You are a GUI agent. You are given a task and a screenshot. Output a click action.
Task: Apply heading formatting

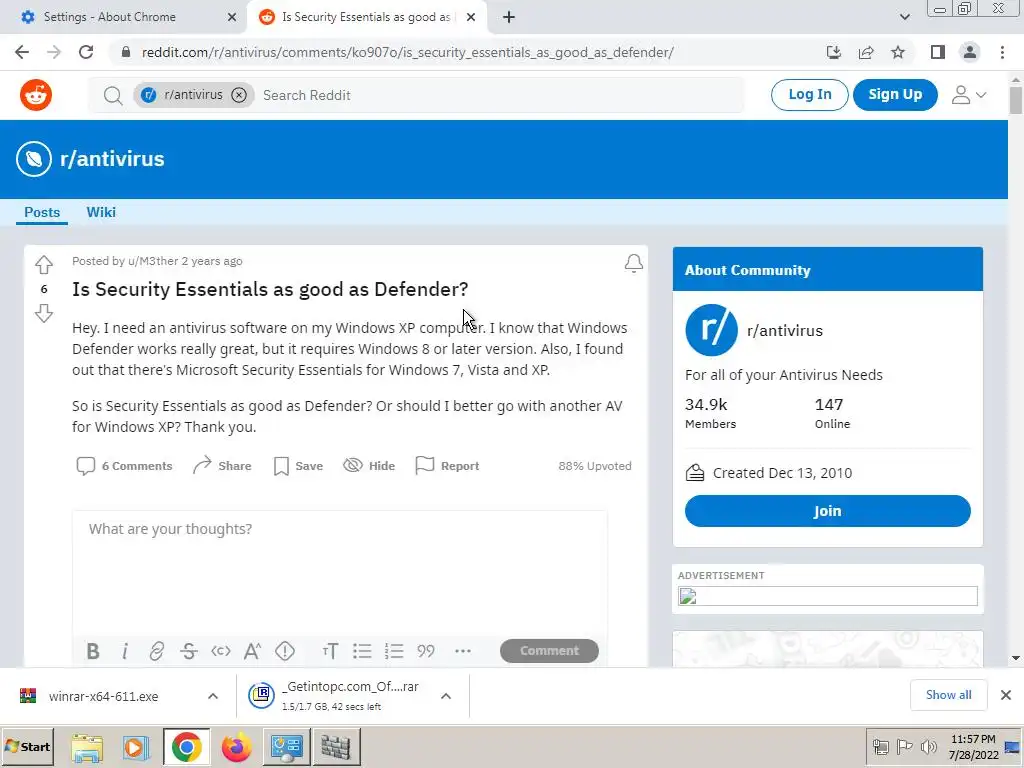[x=330, y=651]
